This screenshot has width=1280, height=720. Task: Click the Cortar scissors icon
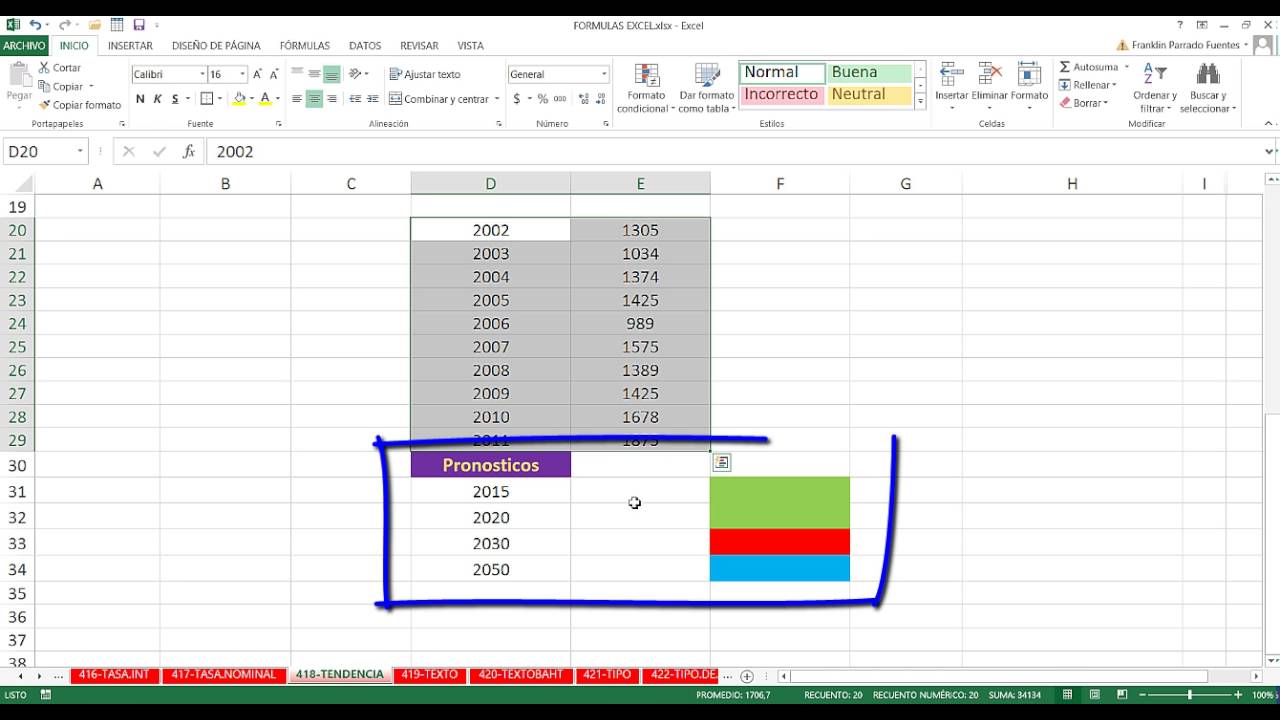[44, 68]
